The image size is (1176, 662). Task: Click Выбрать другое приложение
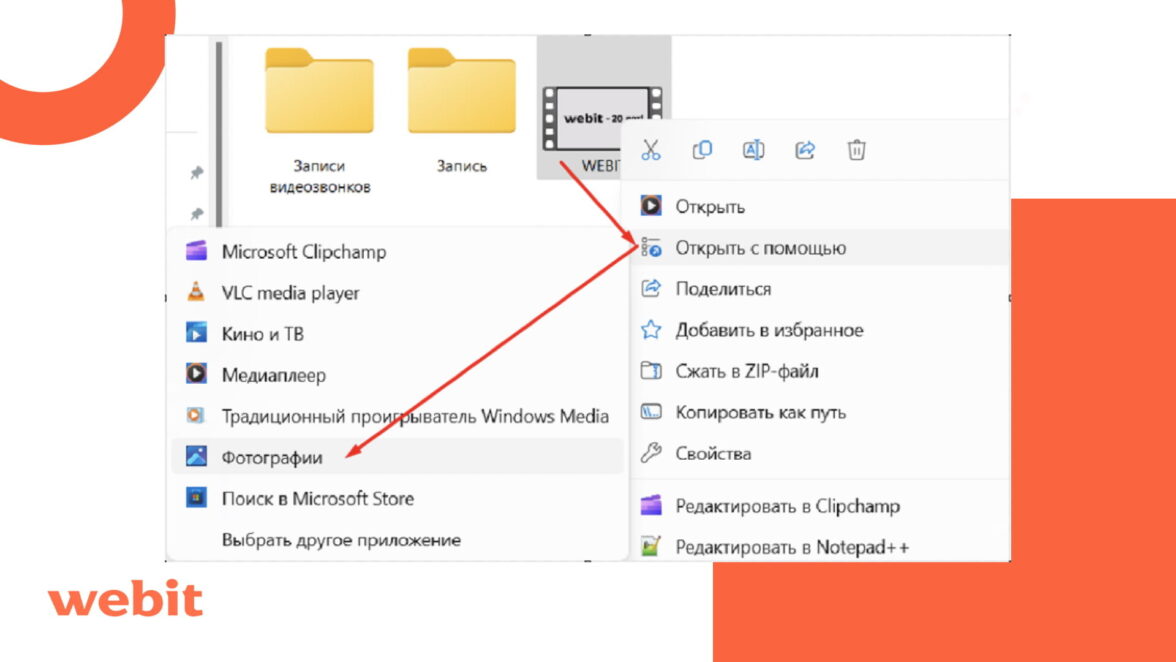tap(398, 540)
